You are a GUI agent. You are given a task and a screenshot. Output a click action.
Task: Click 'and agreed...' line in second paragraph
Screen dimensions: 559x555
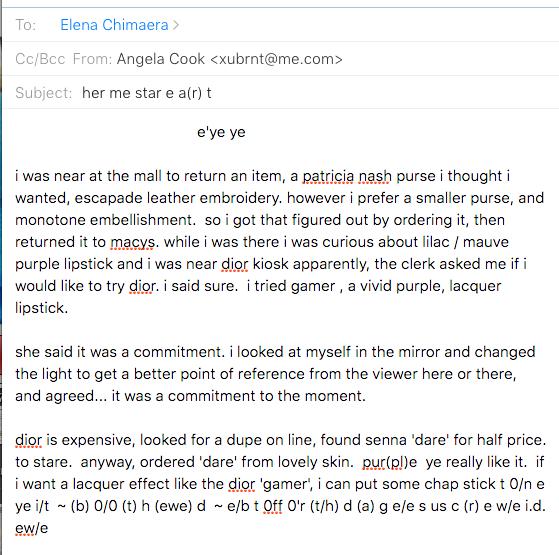(x=190, y=396)
